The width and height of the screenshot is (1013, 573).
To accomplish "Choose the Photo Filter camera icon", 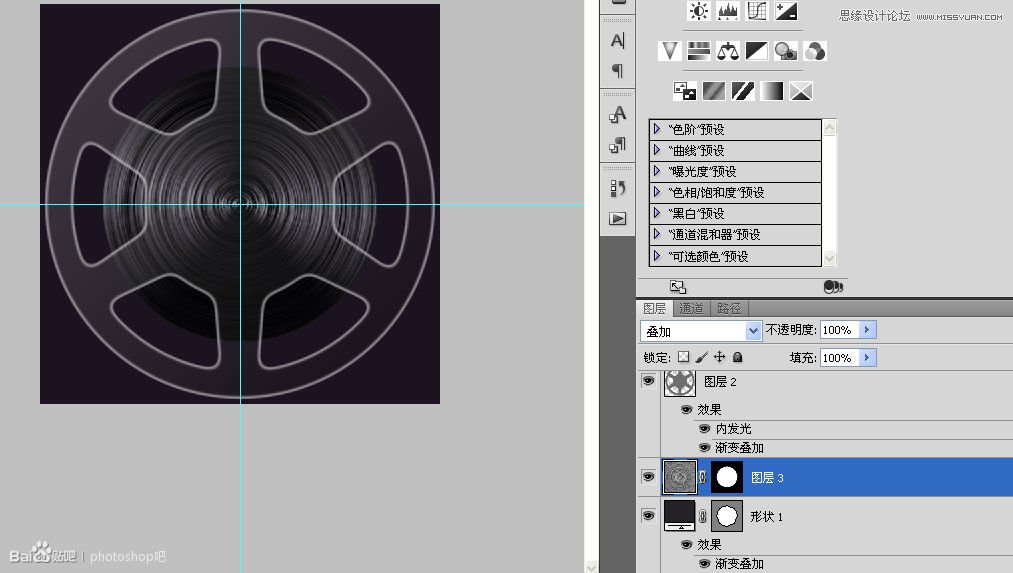I will (x=785, y=50).
